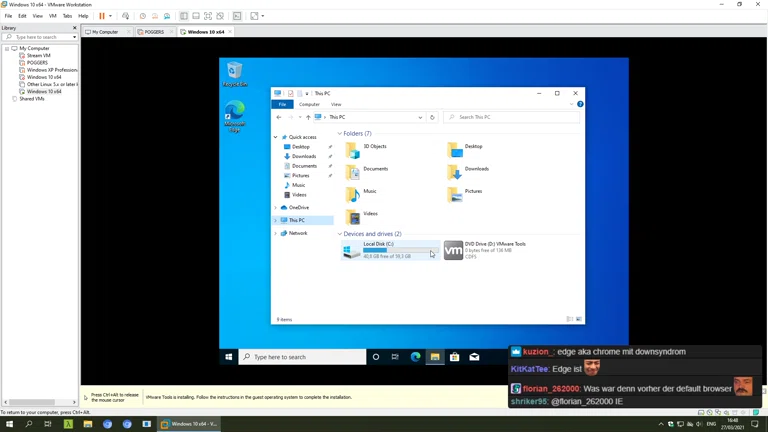The height and width of the screenshot is (432, 768).
Task: Open Microsoft Store from guest taskbar
Action: click(x=454, y=357)
